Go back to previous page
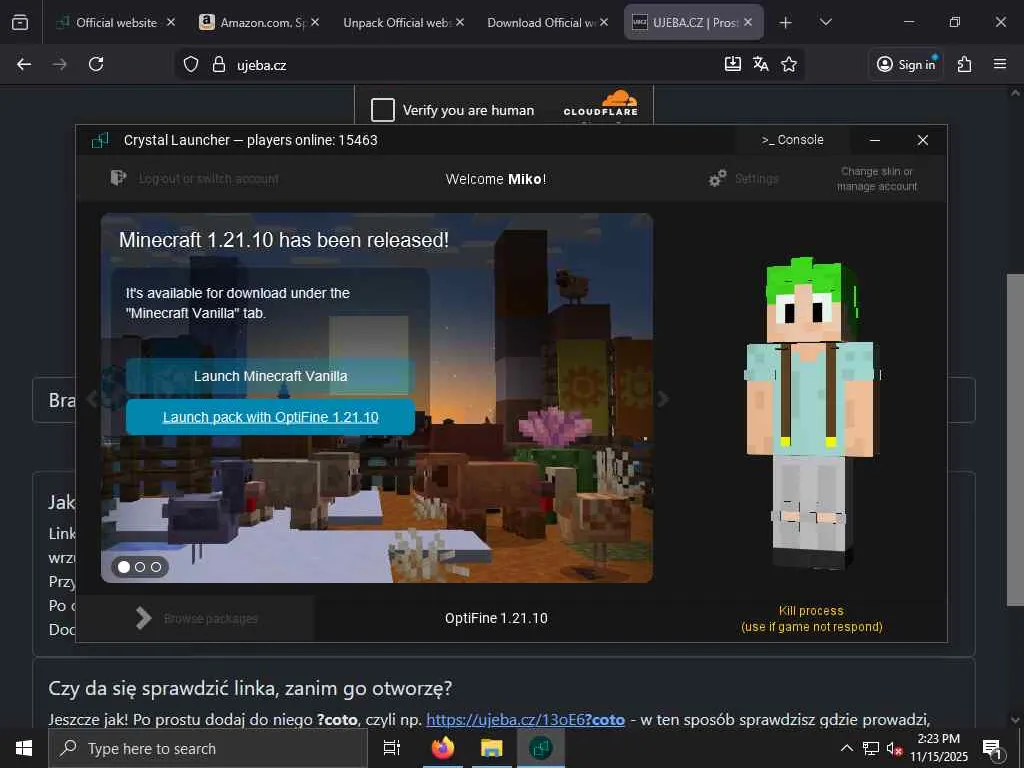Viewport: 1024px width, 768px height. [24, 64]
